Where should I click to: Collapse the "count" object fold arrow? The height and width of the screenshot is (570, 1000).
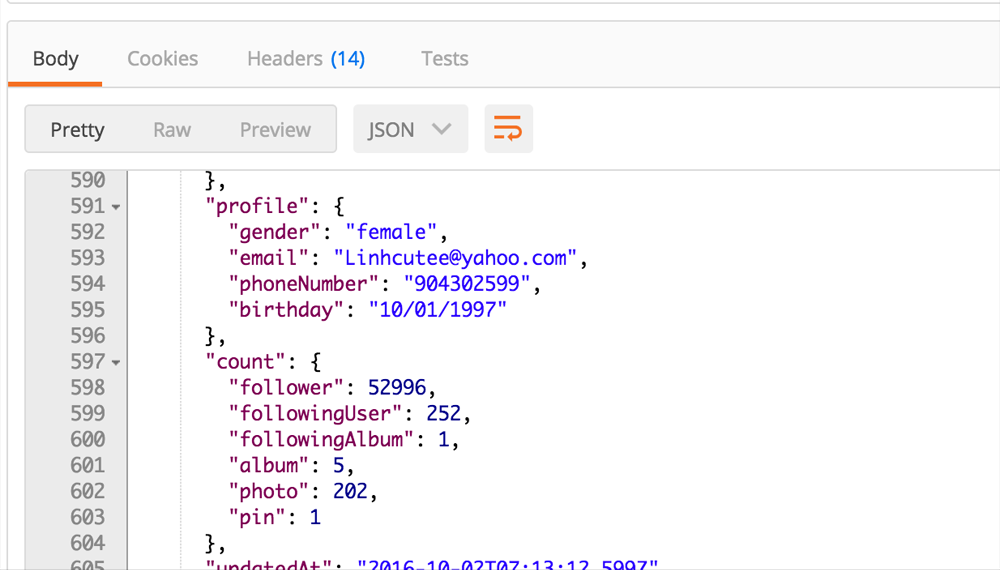[116, 363]
